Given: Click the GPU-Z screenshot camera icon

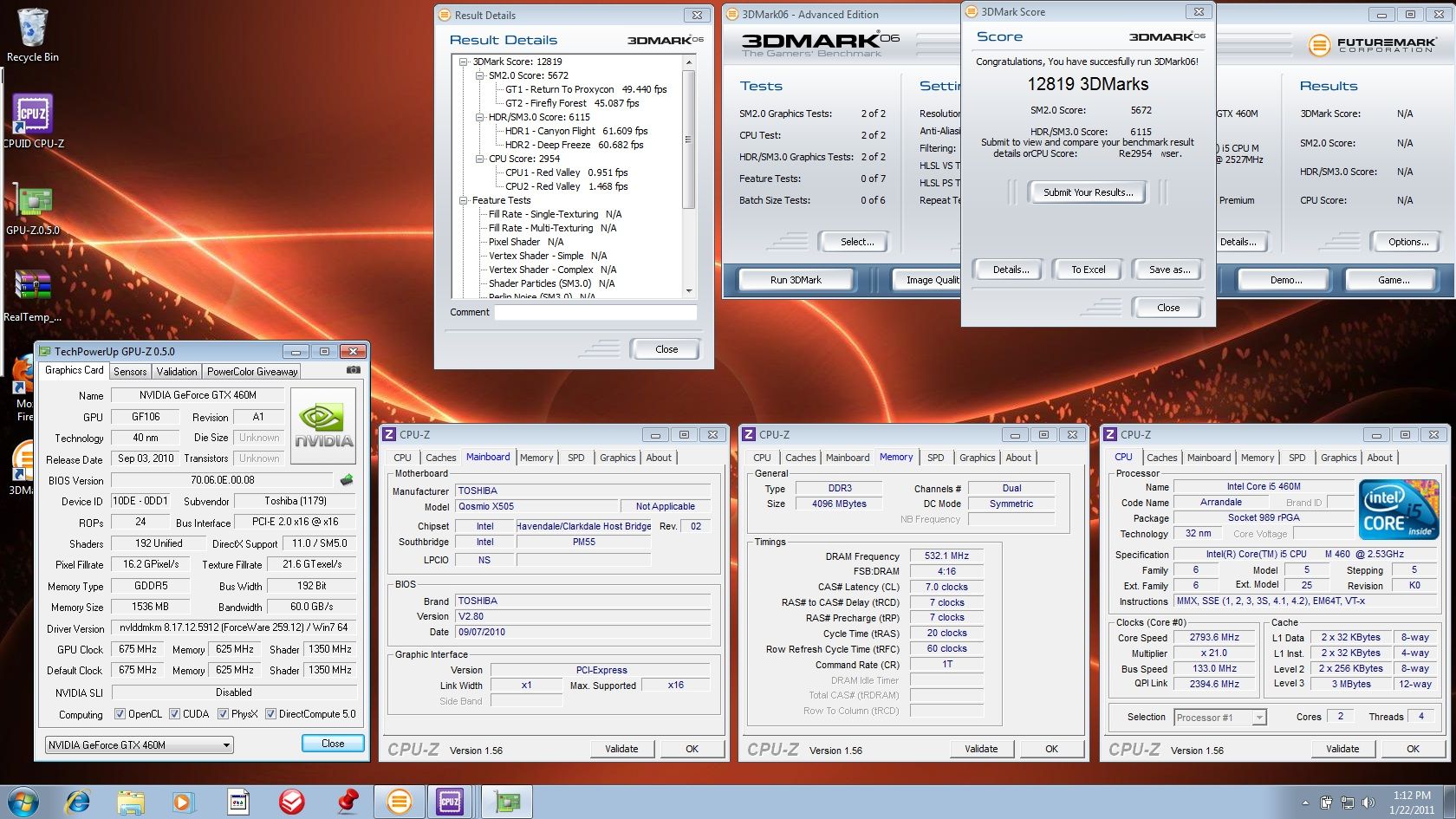Looking at the screenshot, I should [x=354, y=370].
